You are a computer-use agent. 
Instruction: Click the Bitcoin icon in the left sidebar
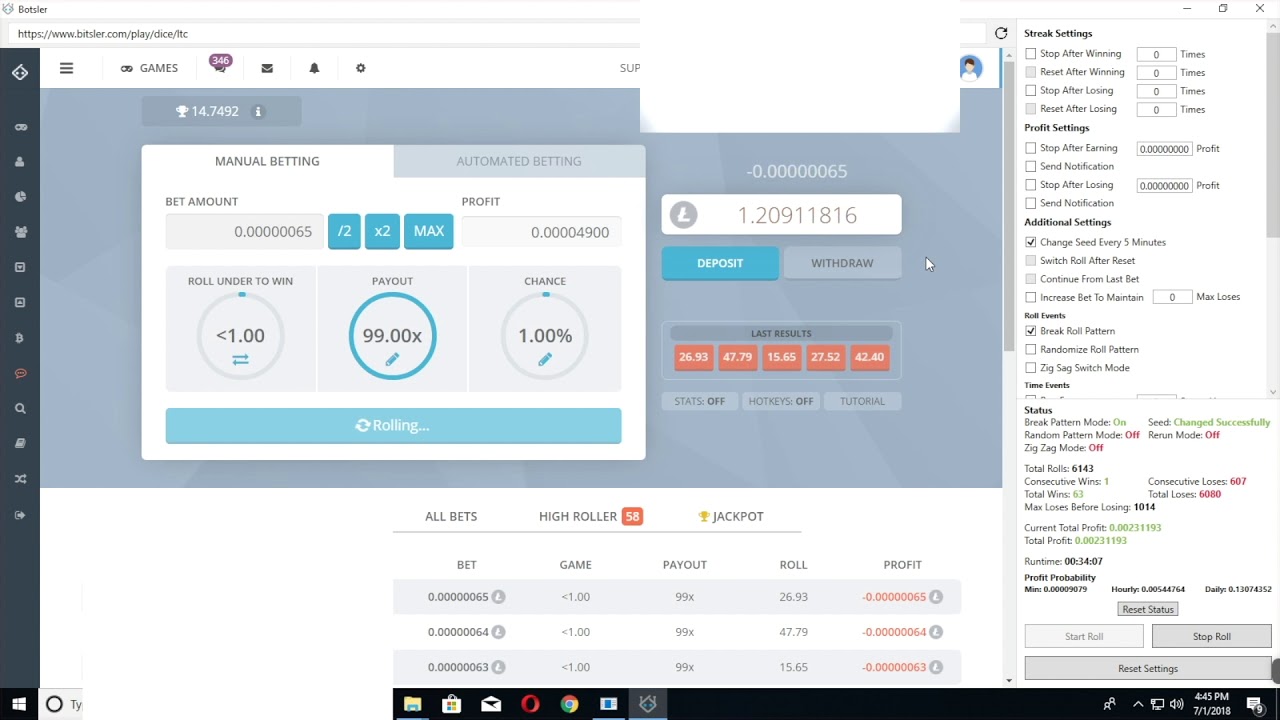[x=20, y=338]
